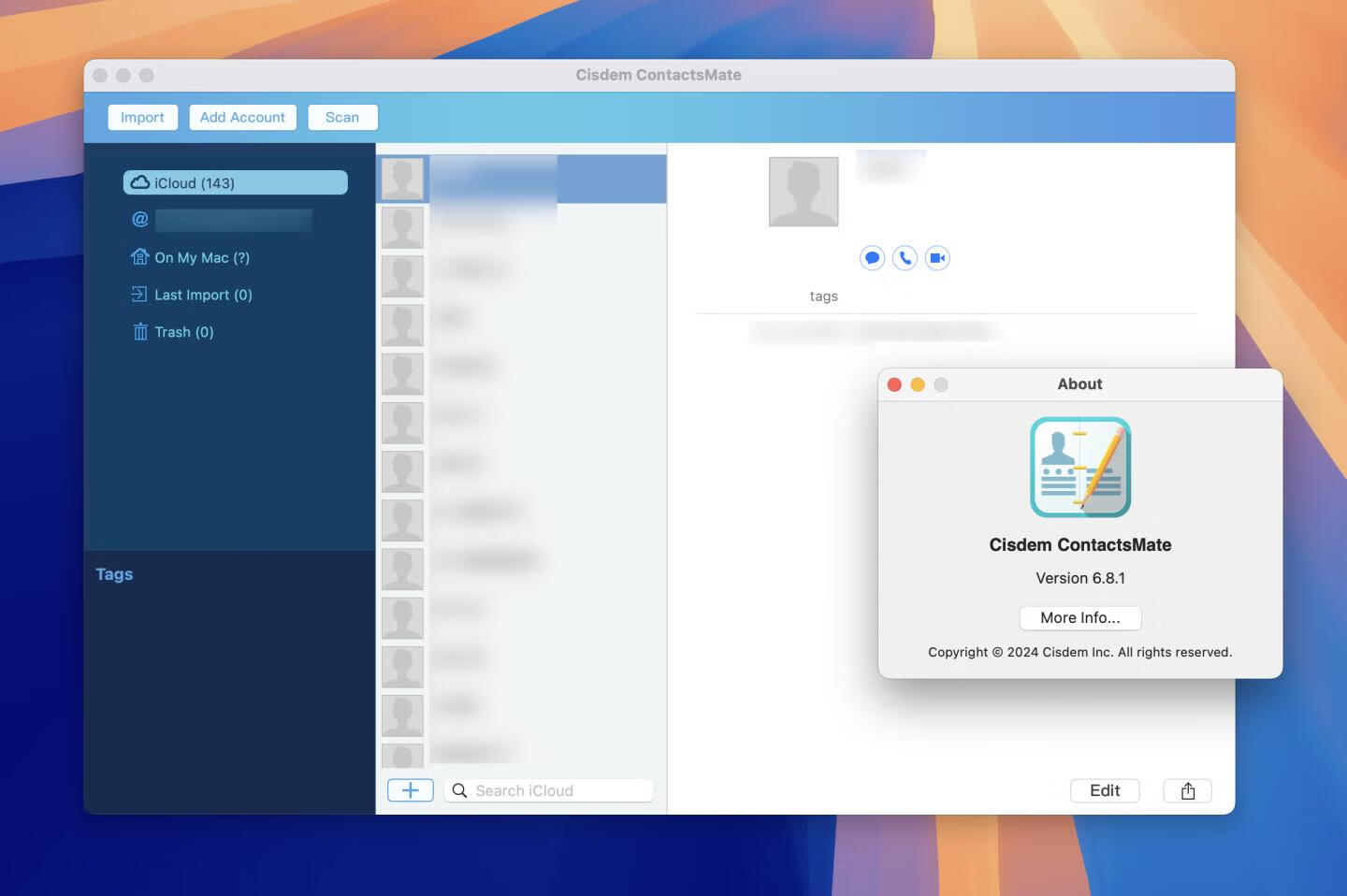The height and width of the screenshot is (896, 1347).
Task: Minimize the About window
Action: tap(918, 384)
